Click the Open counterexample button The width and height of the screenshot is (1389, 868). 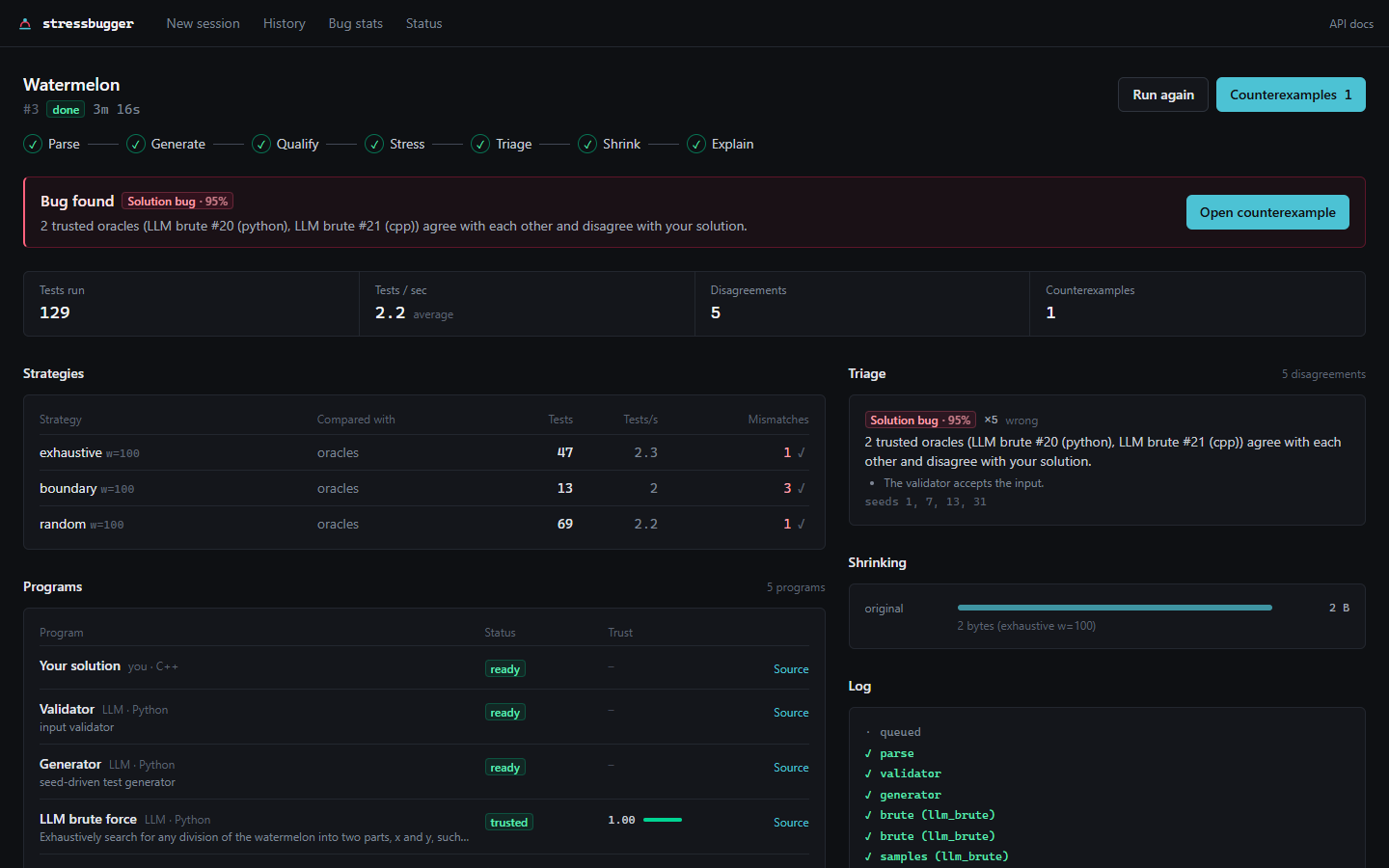(x=1267, y=212)
